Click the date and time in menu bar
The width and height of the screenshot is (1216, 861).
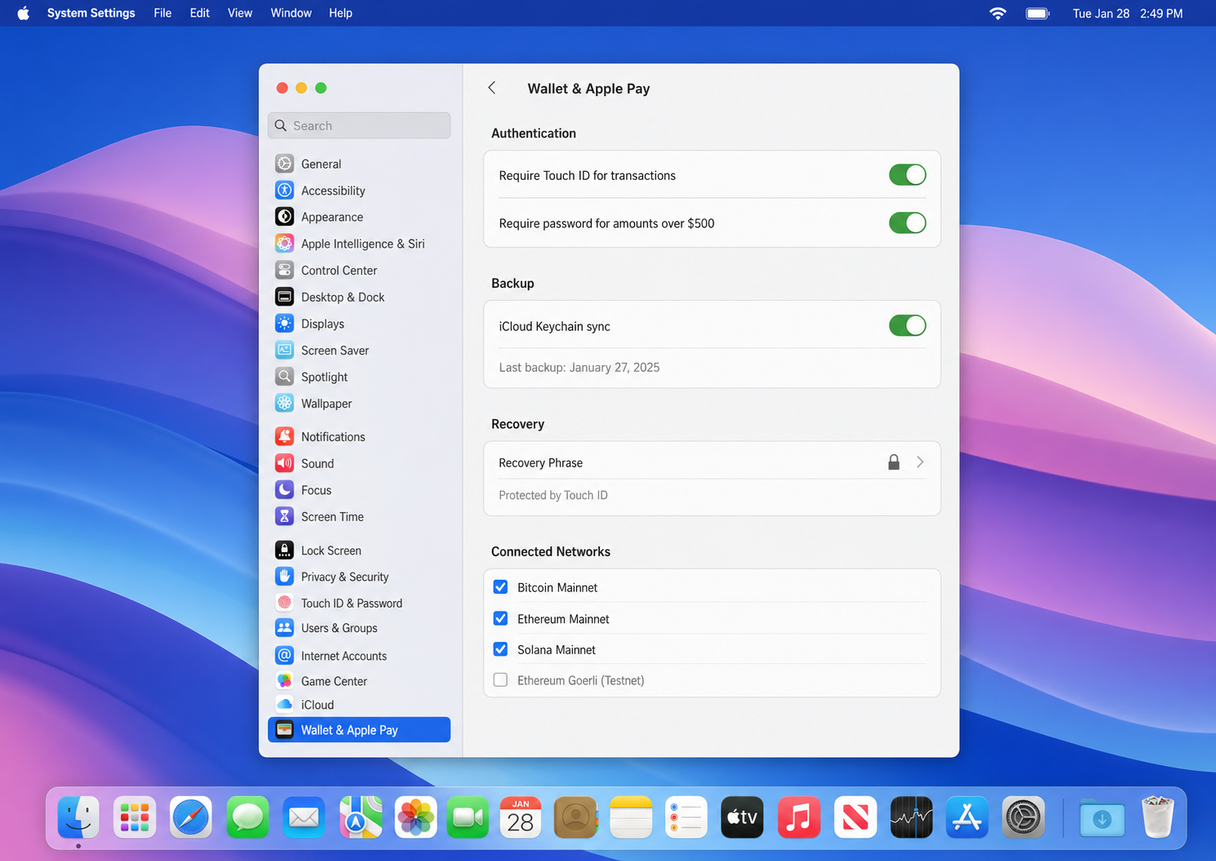pyautogui.click(x=1128, y=13)
